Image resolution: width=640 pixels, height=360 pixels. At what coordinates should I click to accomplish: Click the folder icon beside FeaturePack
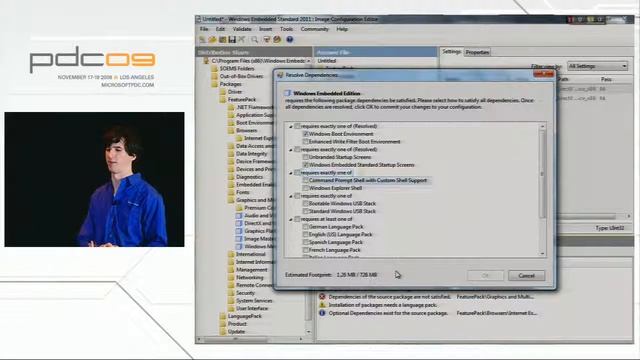(x=222, y=100)
